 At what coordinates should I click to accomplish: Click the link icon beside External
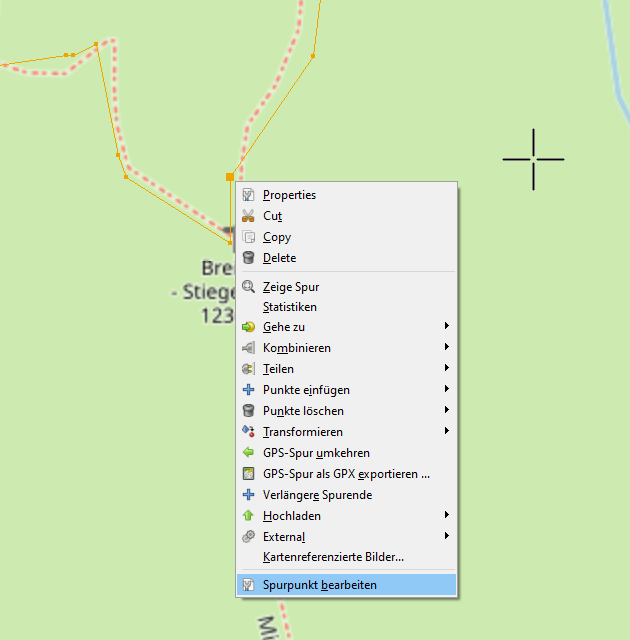coord(248,536)
